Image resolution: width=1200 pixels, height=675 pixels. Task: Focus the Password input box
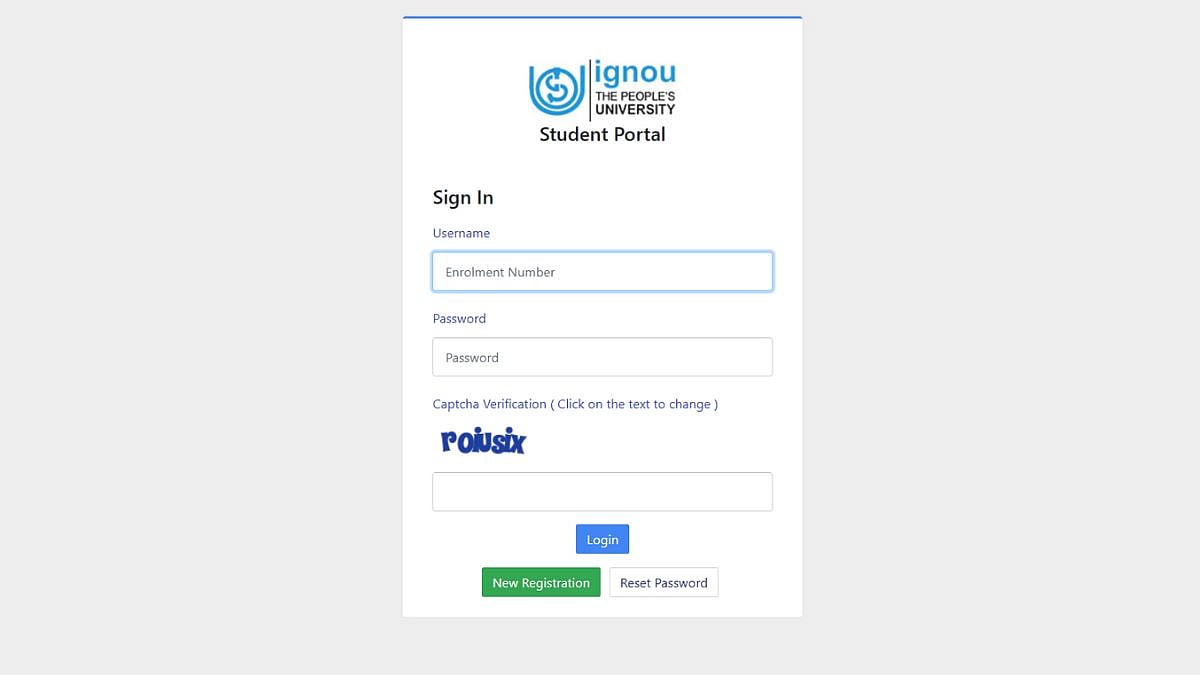coord(602,357)
